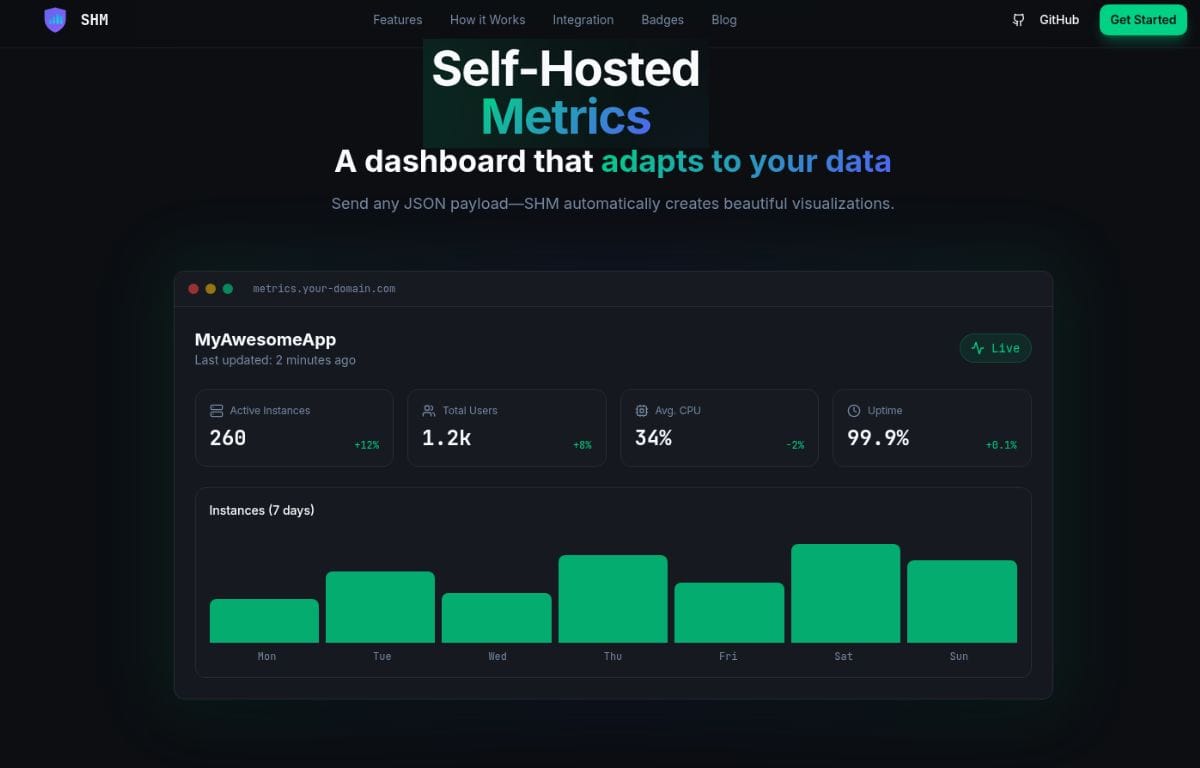
Task: Click the Total Users people icon
Action: click(429, 411)
